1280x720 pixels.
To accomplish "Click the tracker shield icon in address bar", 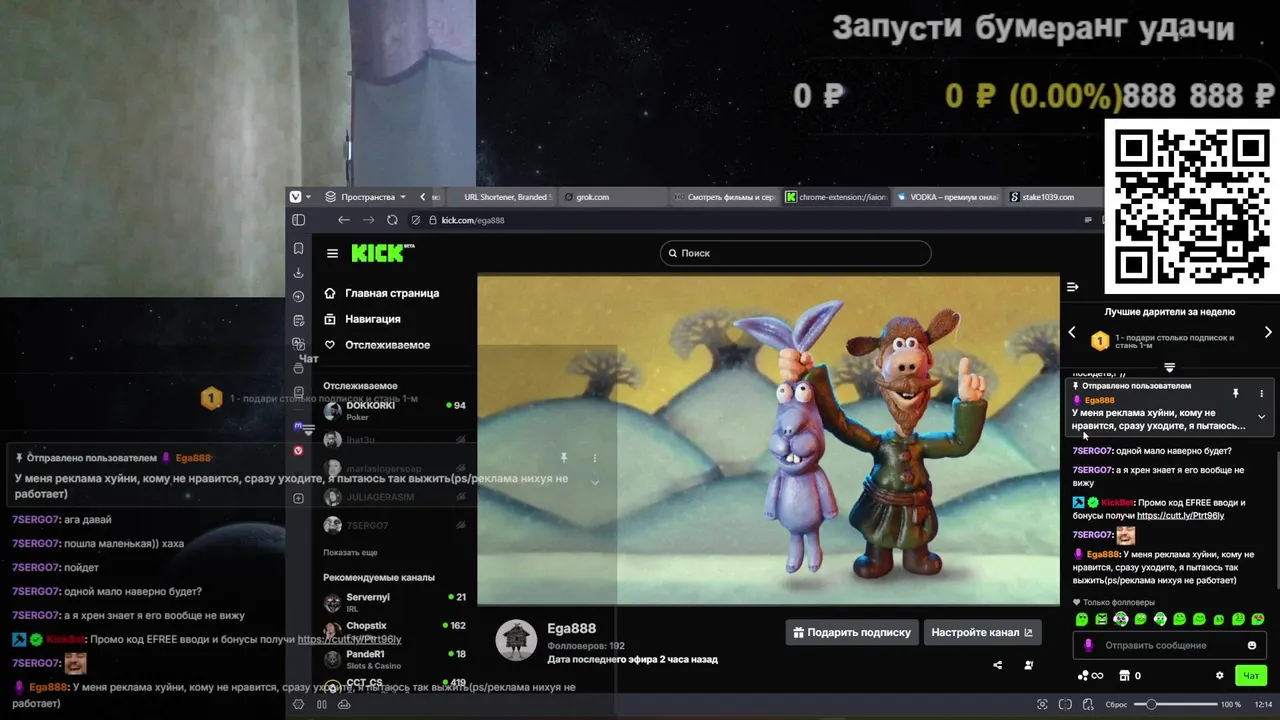I will (x=414, y=220).
